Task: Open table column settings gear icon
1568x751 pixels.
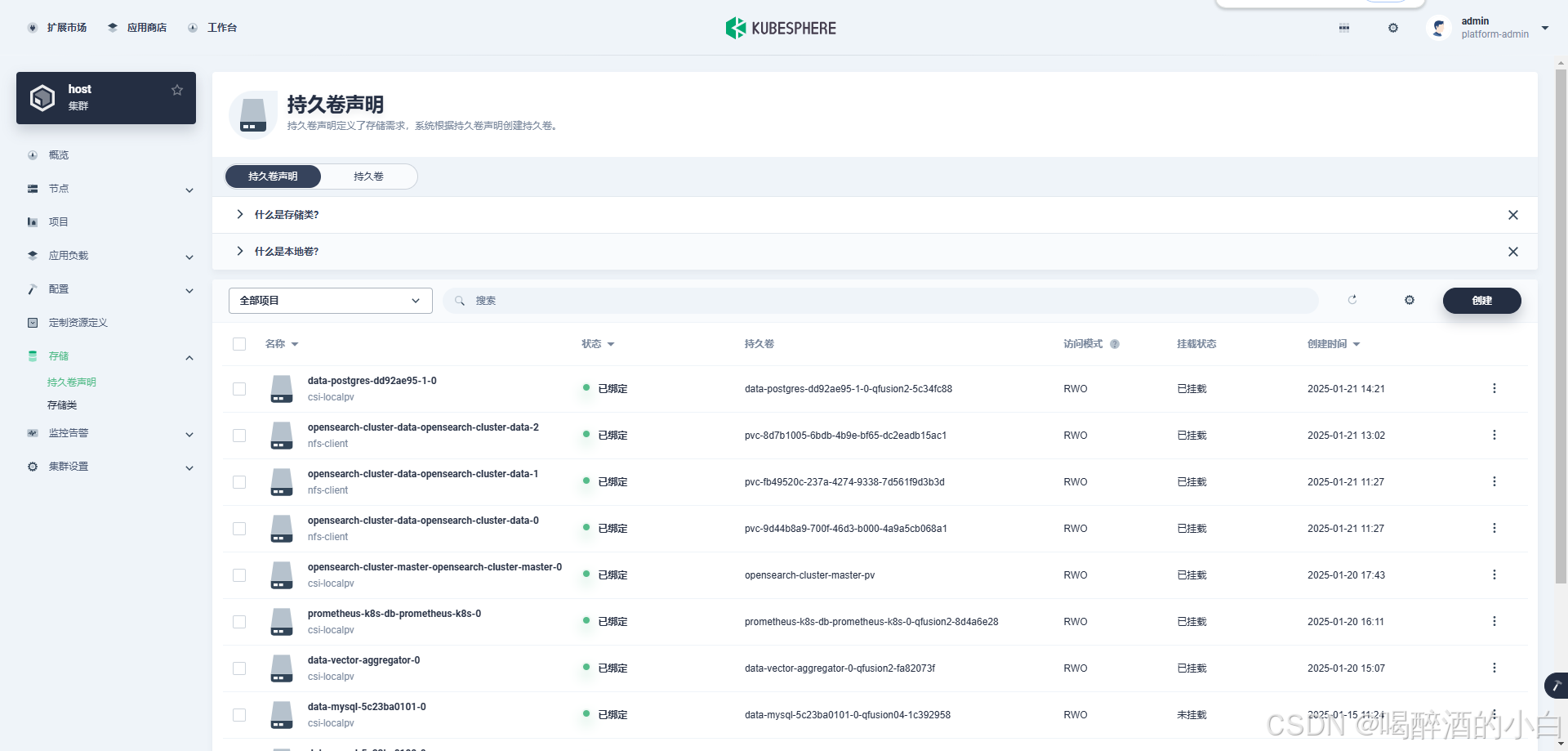Action: pos(1410,300)
